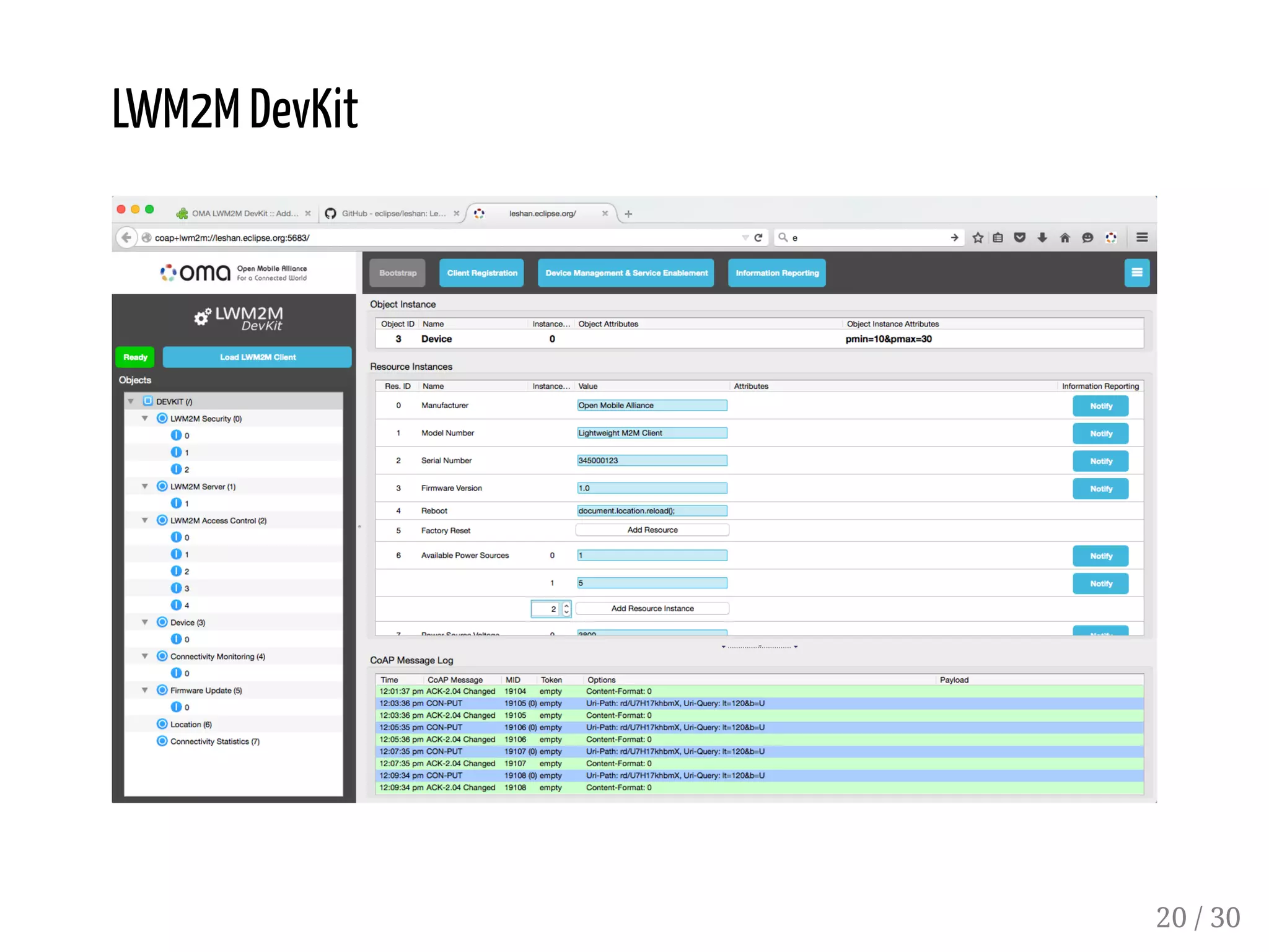Open the Client Registration section
This screenshot has height=952, width=1269.
[x=481, y=273]
